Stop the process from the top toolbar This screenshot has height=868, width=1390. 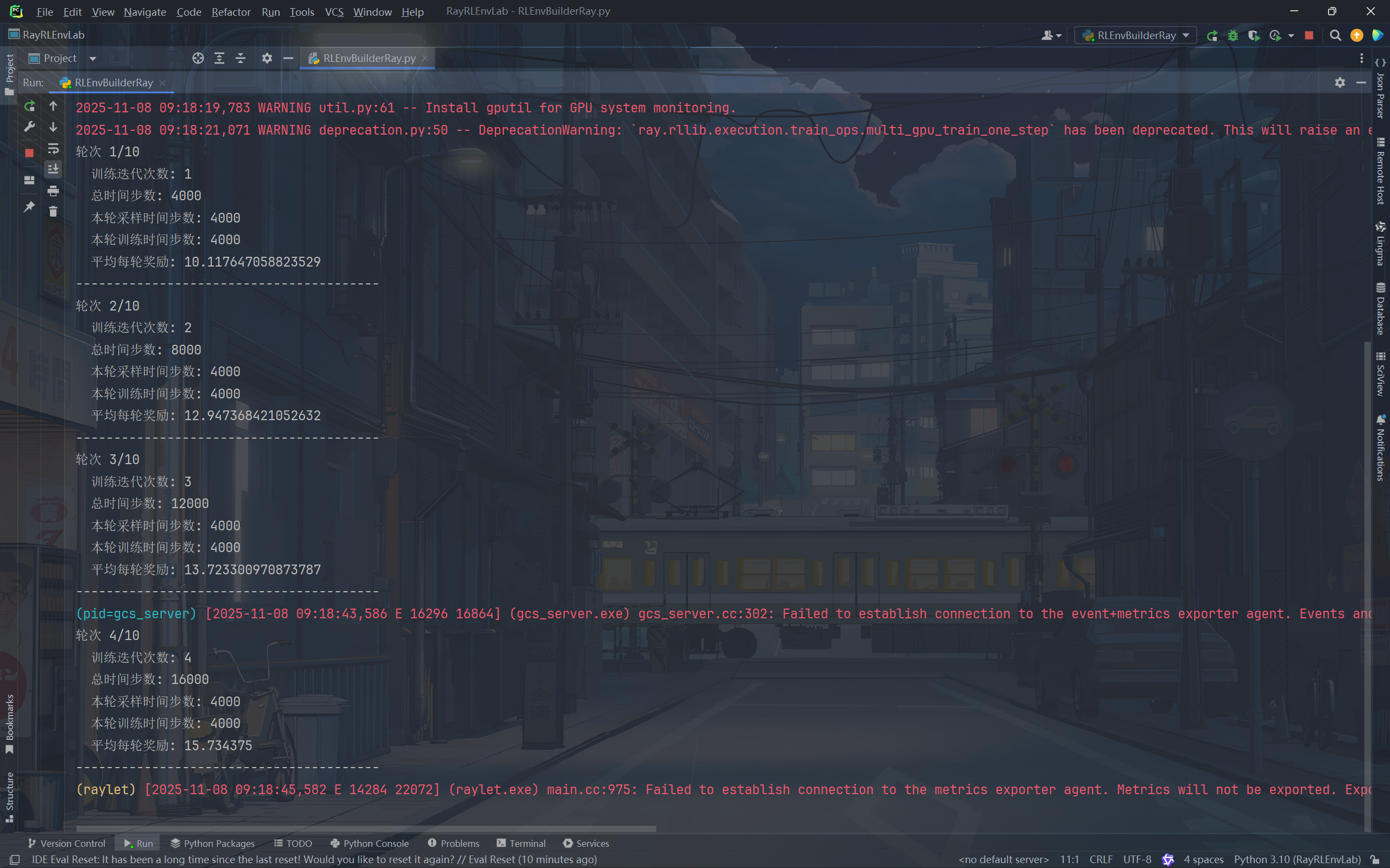click(x=1309, y=36)
